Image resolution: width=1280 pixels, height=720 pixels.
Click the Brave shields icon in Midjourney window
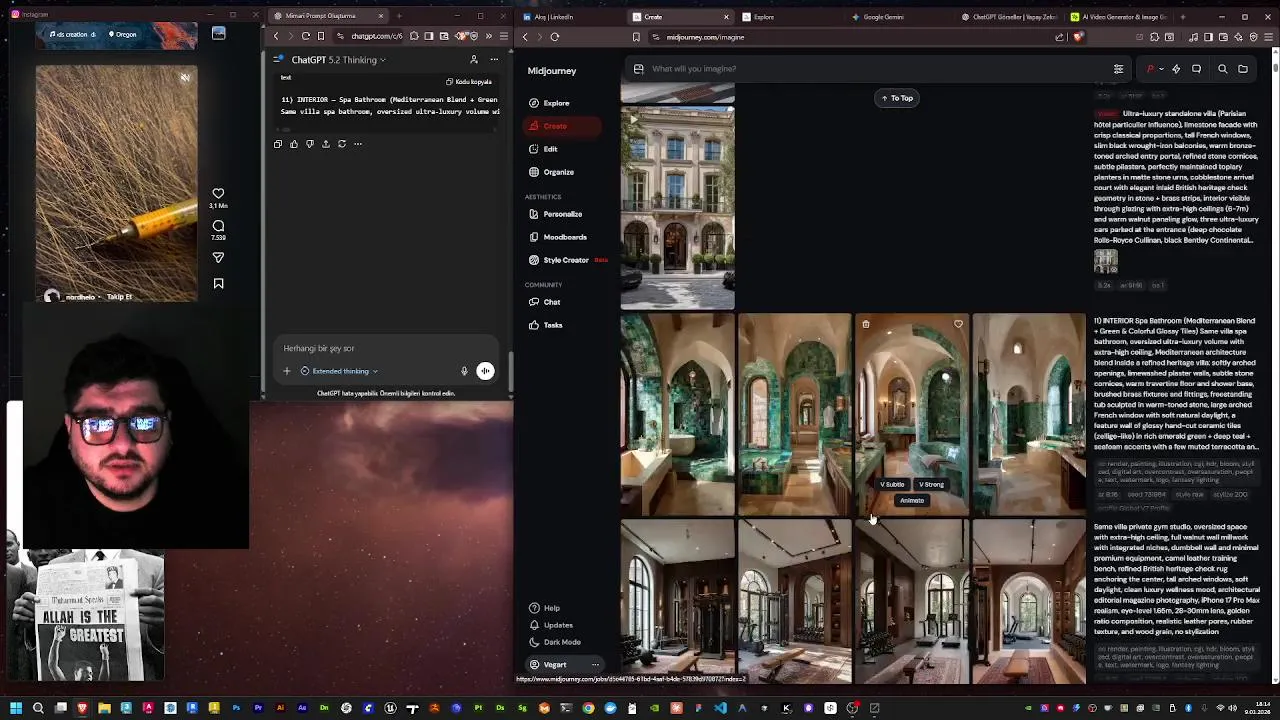click(x=1077, y=37)
